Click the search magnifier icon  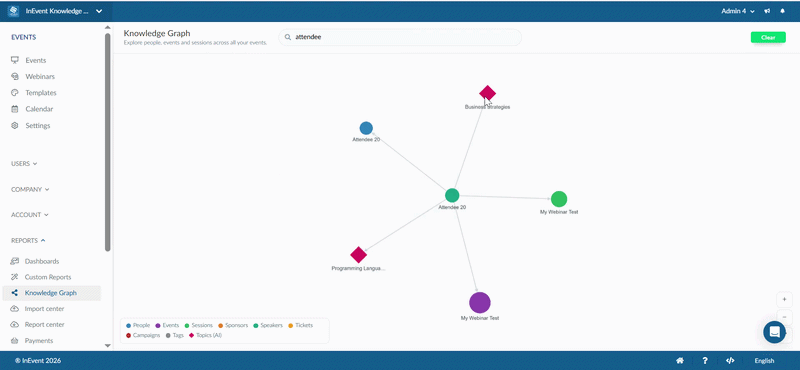coord(288,37)
